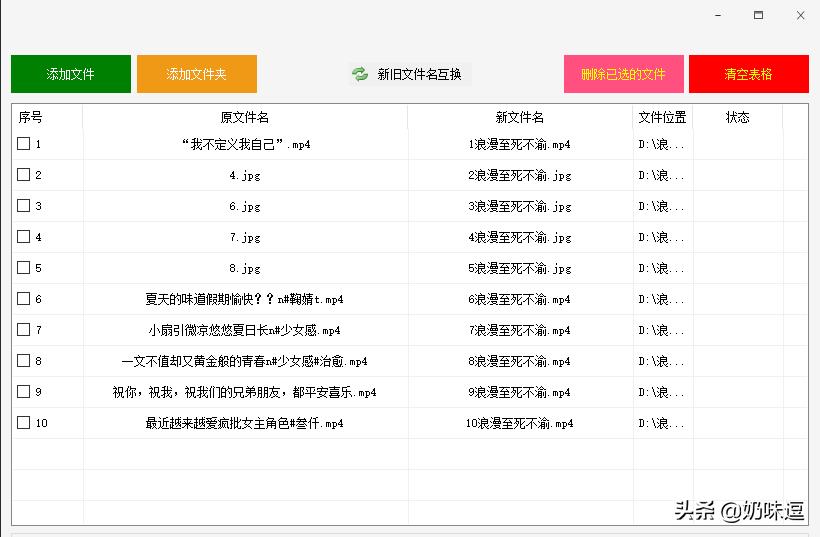820x537 pixels.
Task: Click new name 8浪漫至死不渝.mp4
Action: [x=519, y=361]
